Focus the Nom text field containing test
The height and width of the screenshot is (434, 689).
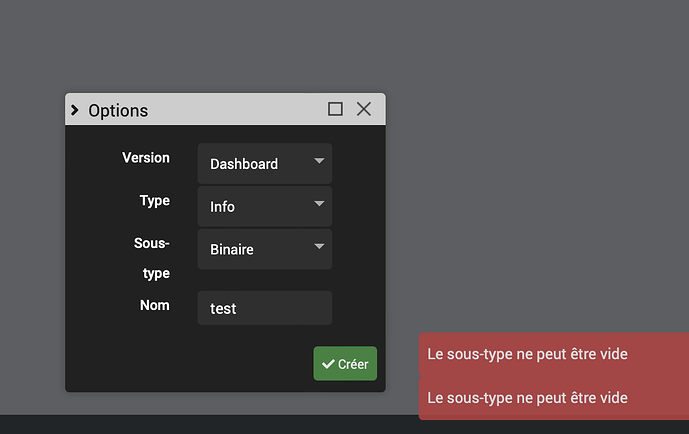264,309
